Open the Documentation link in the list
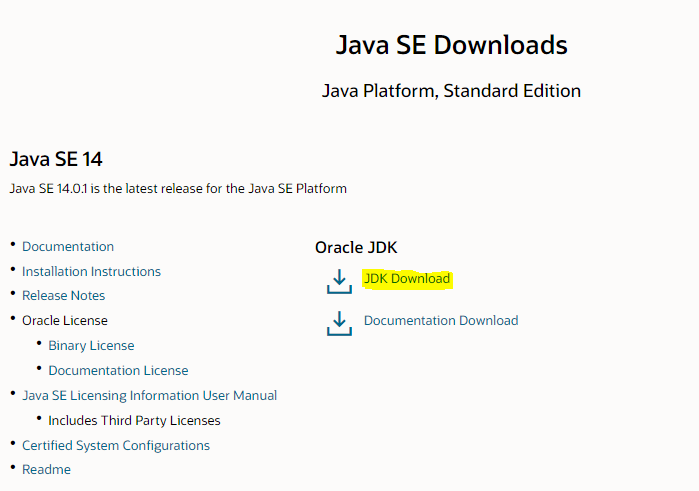 [68, 247]
